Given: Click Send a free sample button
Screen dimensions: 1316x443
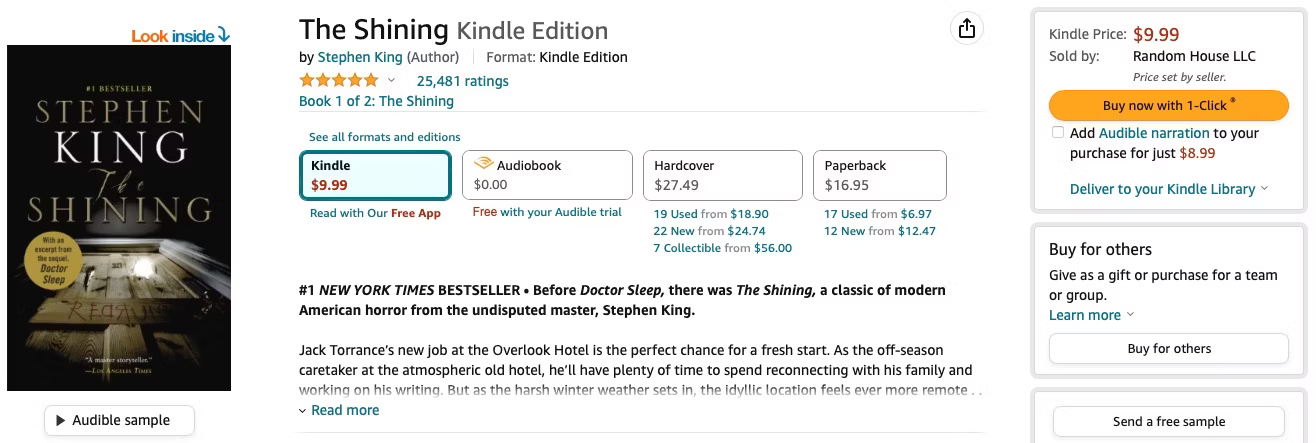Looking at the screenshot, I should point(1168,421).
